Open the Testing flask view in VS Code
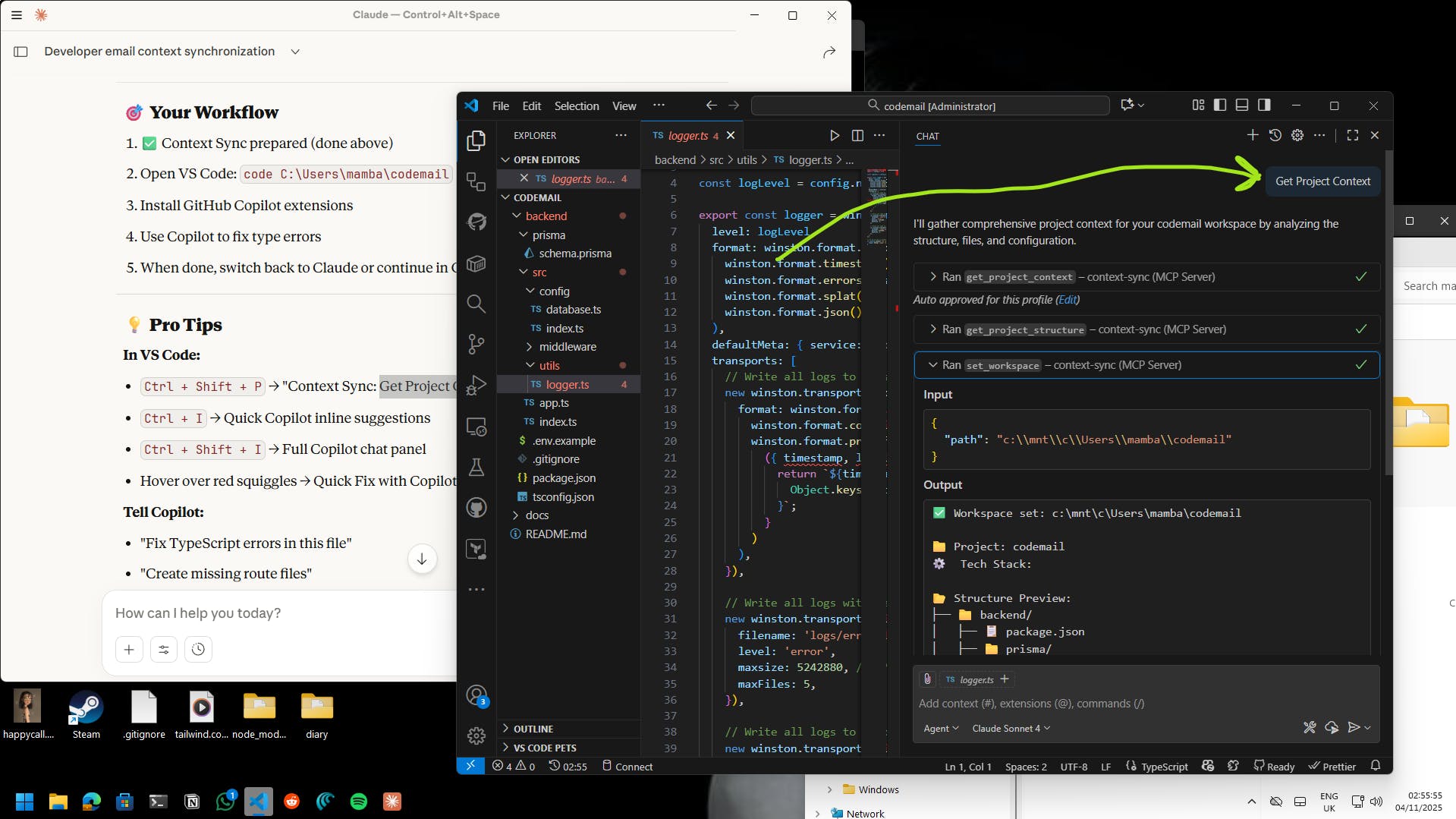Image resolution: width=1456 pixels, height=819 pixels. pyautogui.click(x=476, y=467)
